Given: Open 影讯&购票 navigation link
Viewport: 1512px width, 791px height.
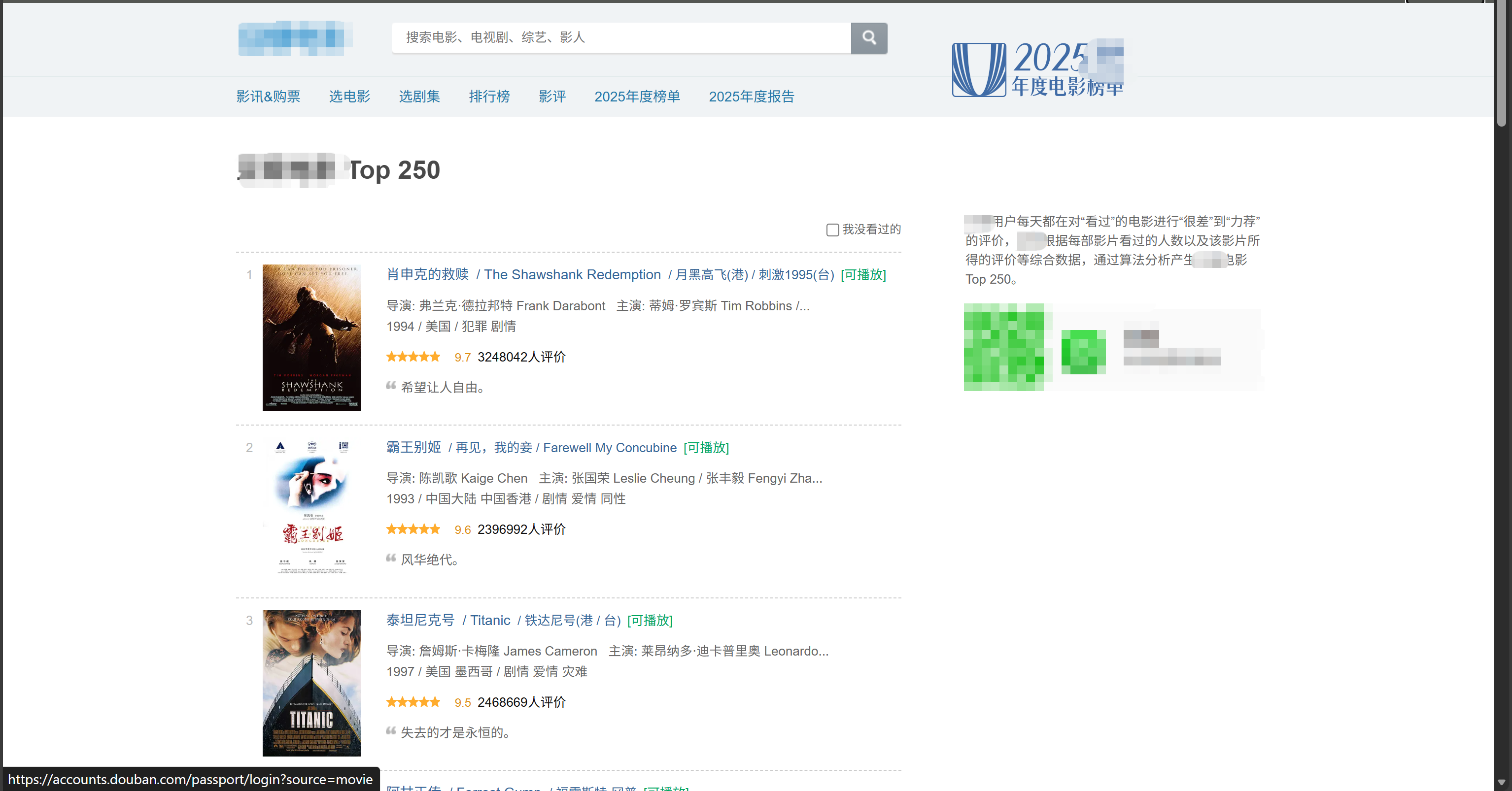Looking at the screenshot, I should pos(268,96).
